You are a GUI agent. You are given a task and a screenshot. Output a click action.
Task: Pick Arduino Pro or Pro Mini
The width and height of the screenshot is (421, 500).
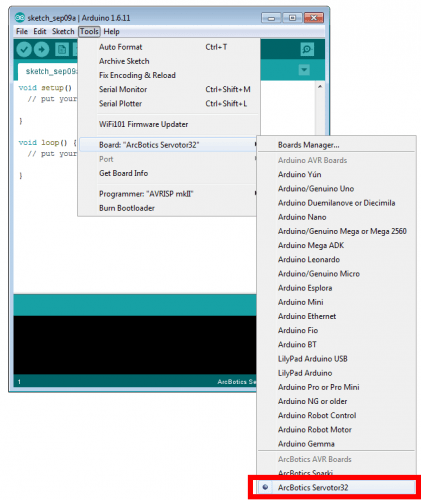pyautogui.click(x=337, y=387)
